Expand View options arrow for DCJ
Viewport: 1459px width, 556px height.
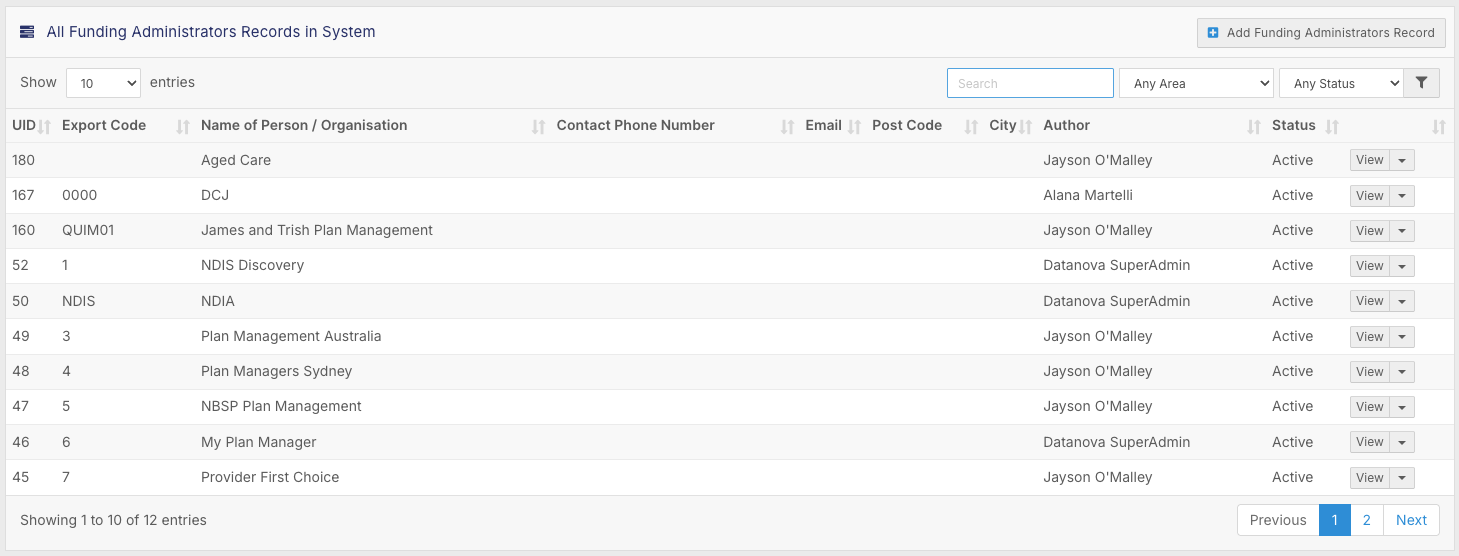click(x=1402, y=196)
